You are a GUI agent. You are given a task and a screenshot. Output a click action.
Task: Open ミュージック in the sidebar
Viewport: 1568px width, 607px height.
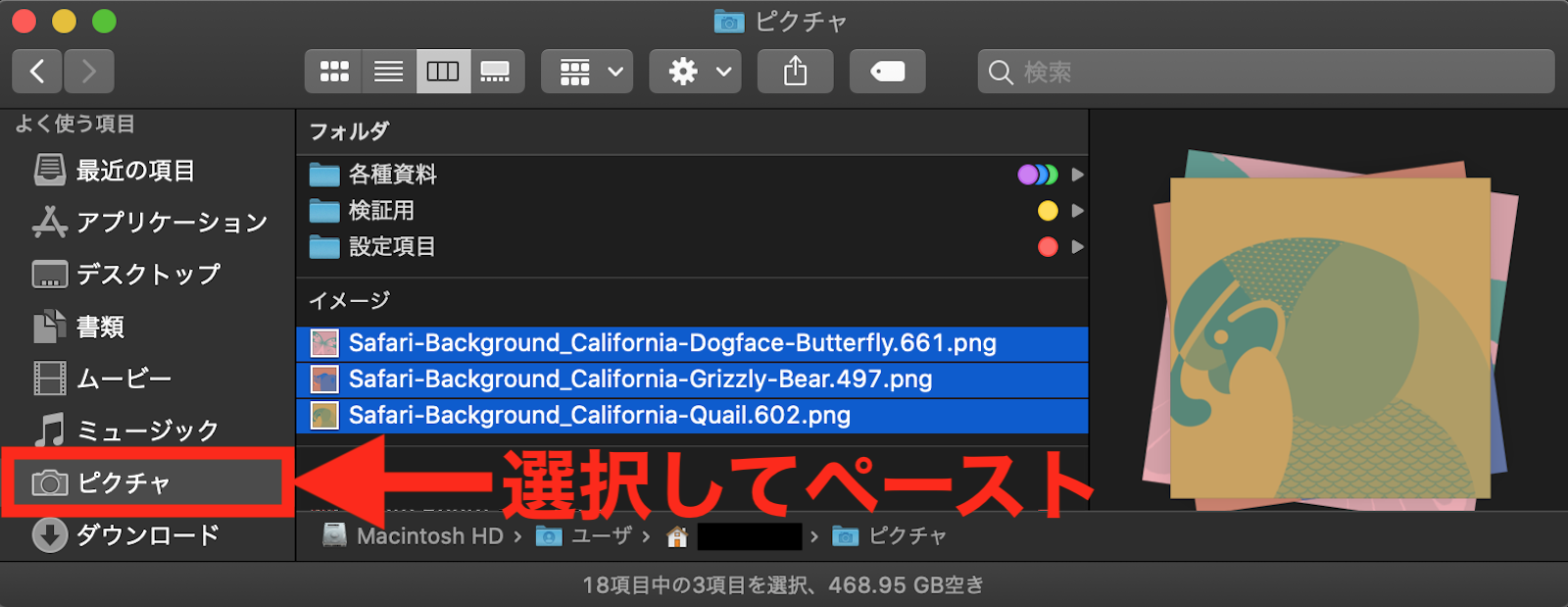[x=147, y=430]
